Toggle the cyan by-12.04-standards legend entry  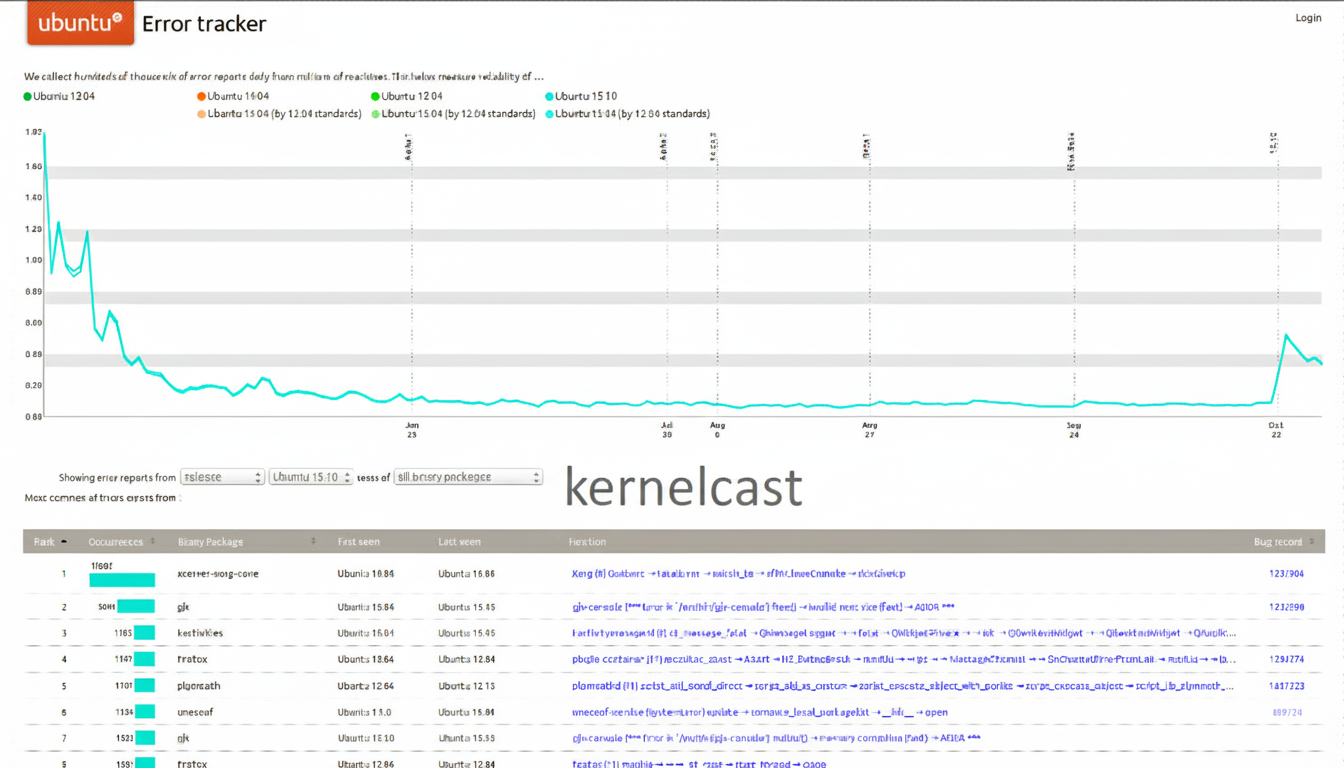coord(627,114)
